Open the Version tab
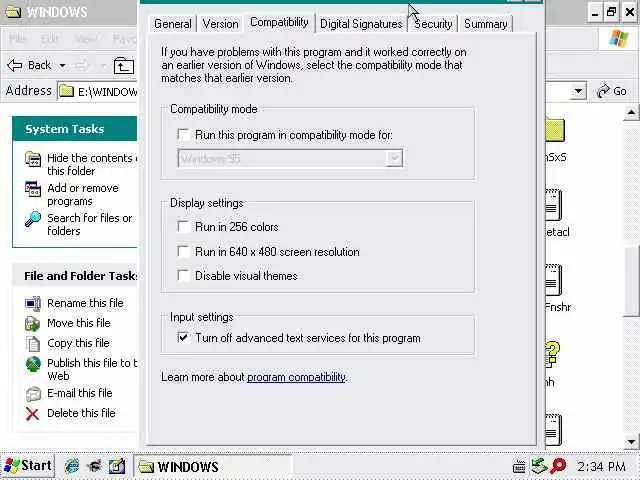This screenshot has width=640, height=480. pyautogui.click(x=220, y=24)
